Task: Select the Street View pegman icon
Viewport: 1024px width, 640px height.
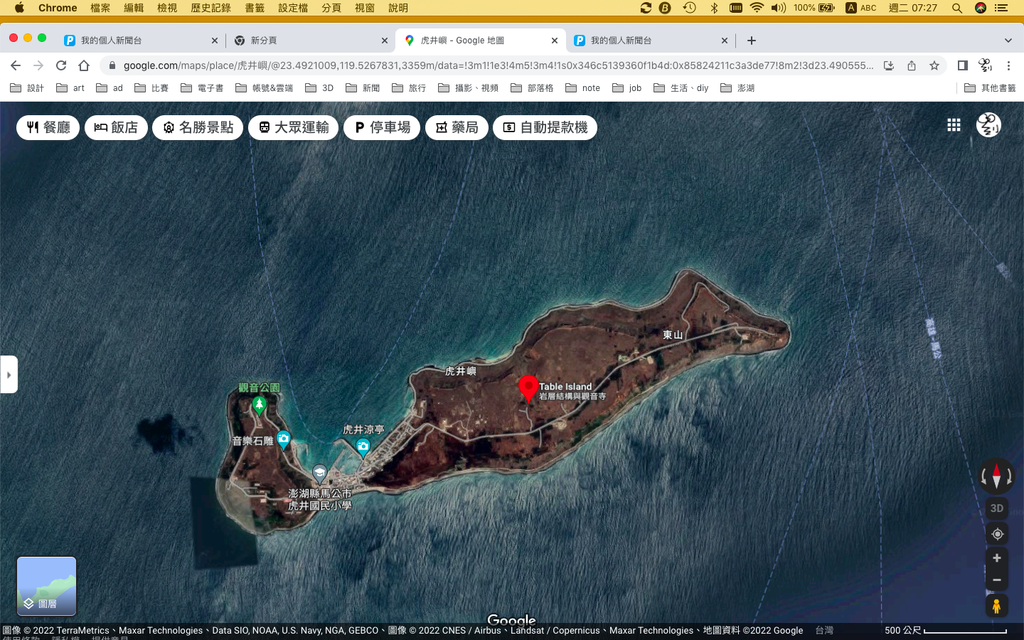Action: (996, 606)
